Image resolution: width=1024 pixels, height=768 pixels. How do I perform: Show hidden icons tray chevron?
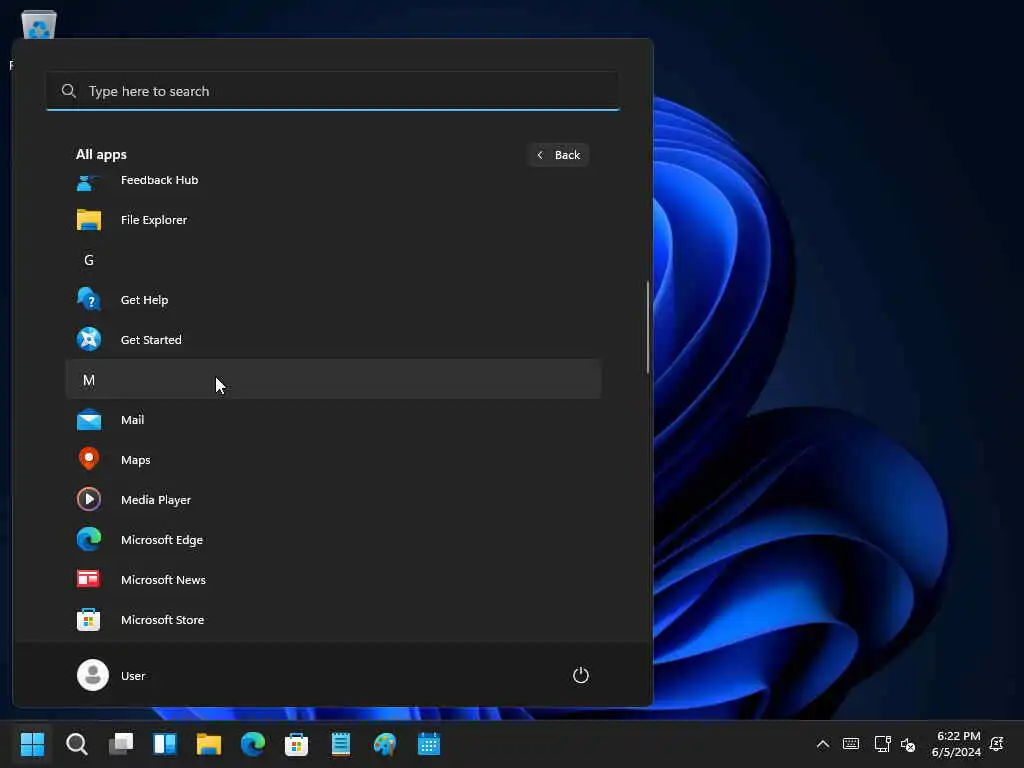[823, 744]
